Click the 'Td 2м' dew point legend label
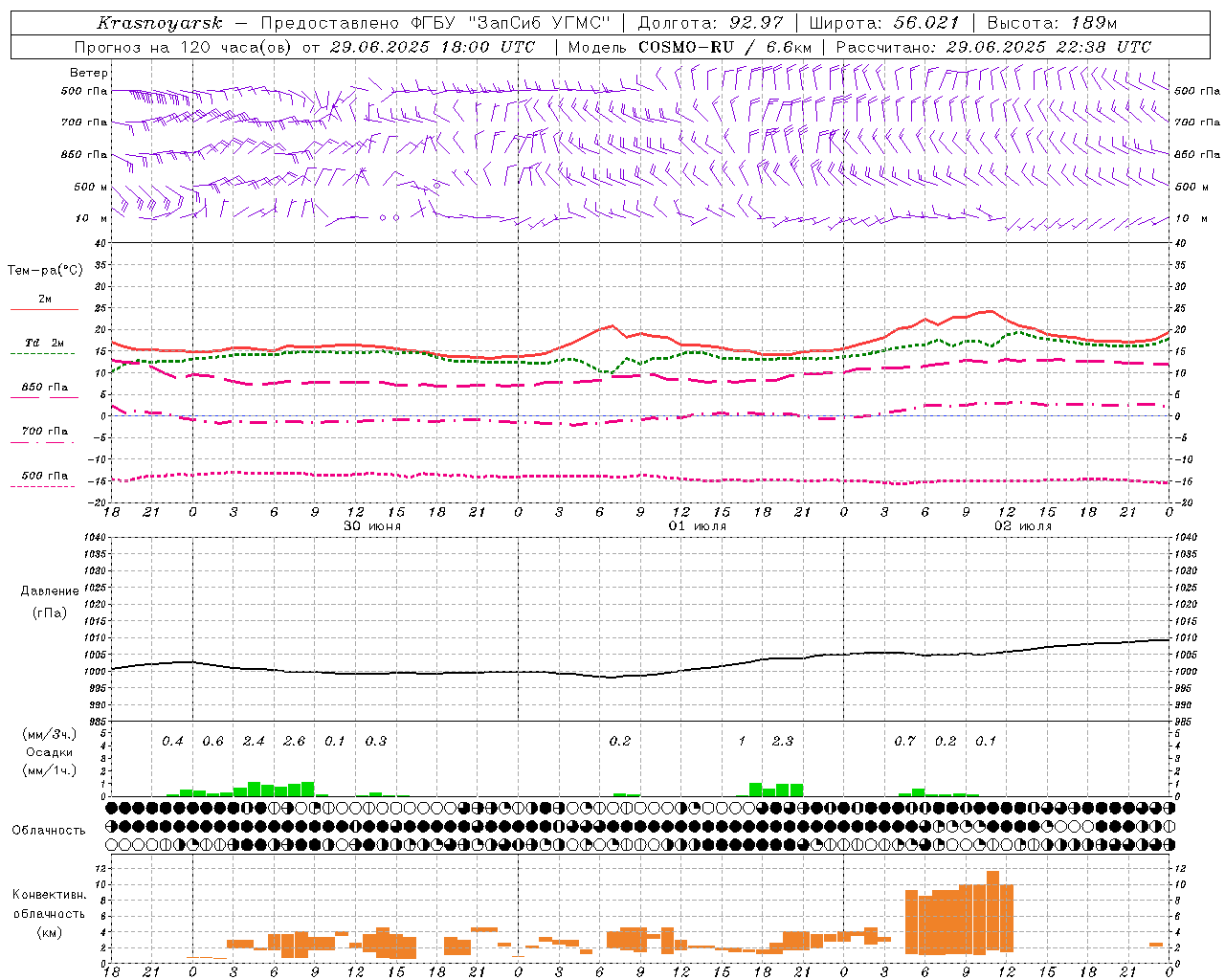Screen dimensions: 1225x980 tap(45, 343)
